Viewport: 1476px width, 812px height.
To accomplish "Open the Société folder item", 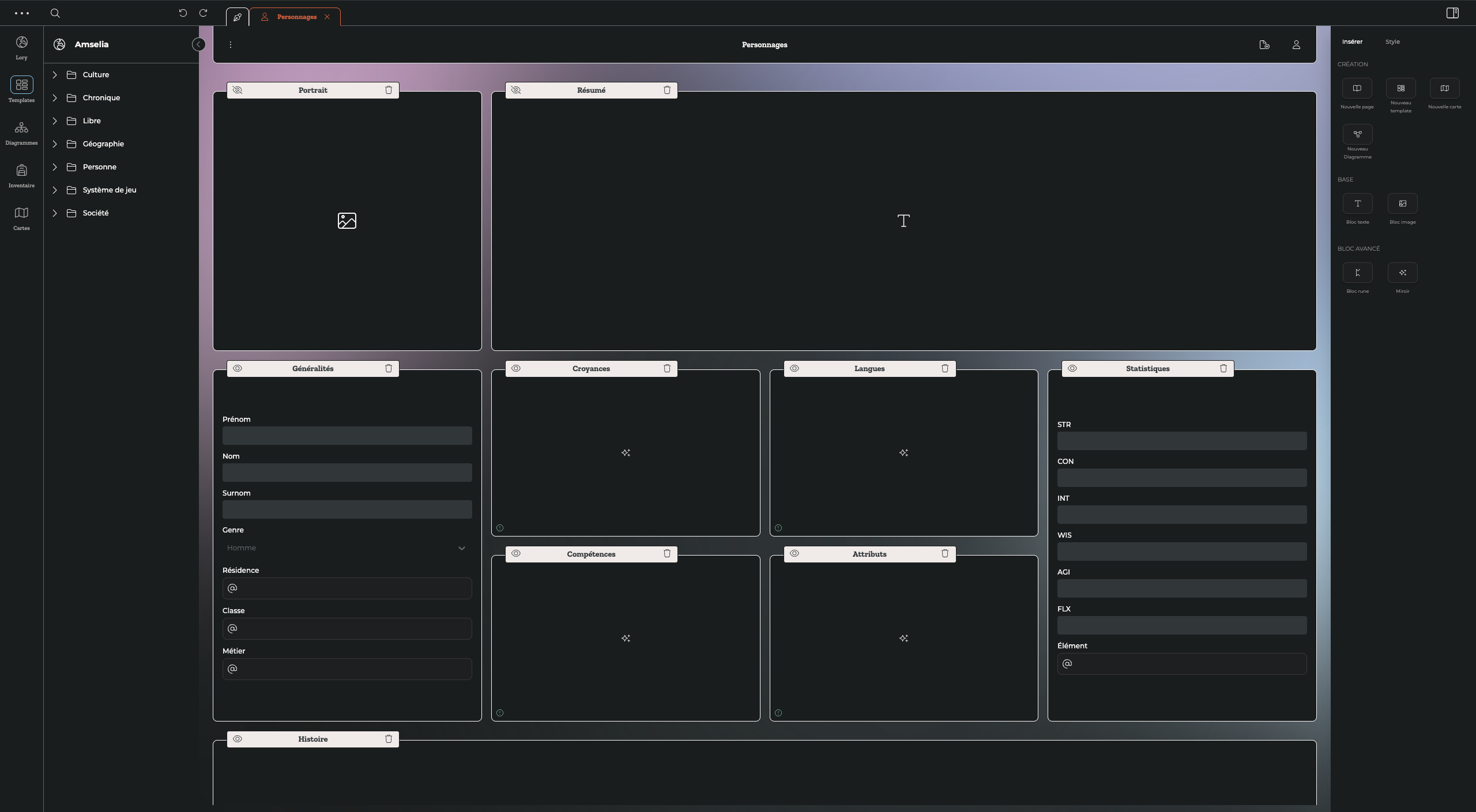I will coord(96,213).
